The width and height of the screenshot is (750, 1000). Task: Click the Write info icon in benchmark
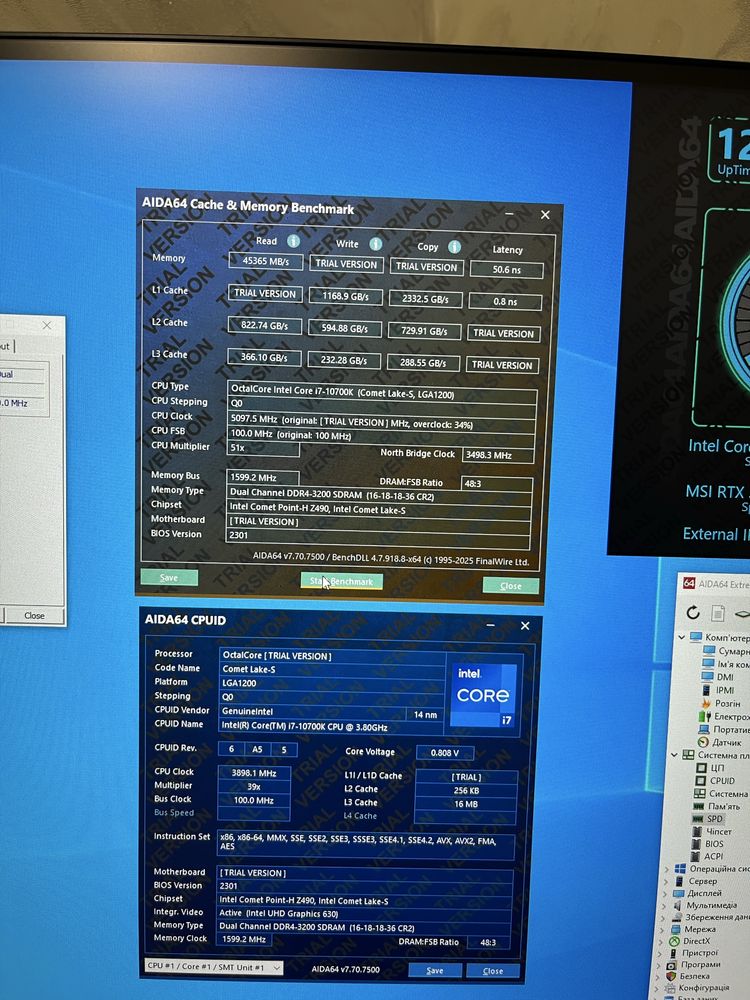click(x=376, y=244)
